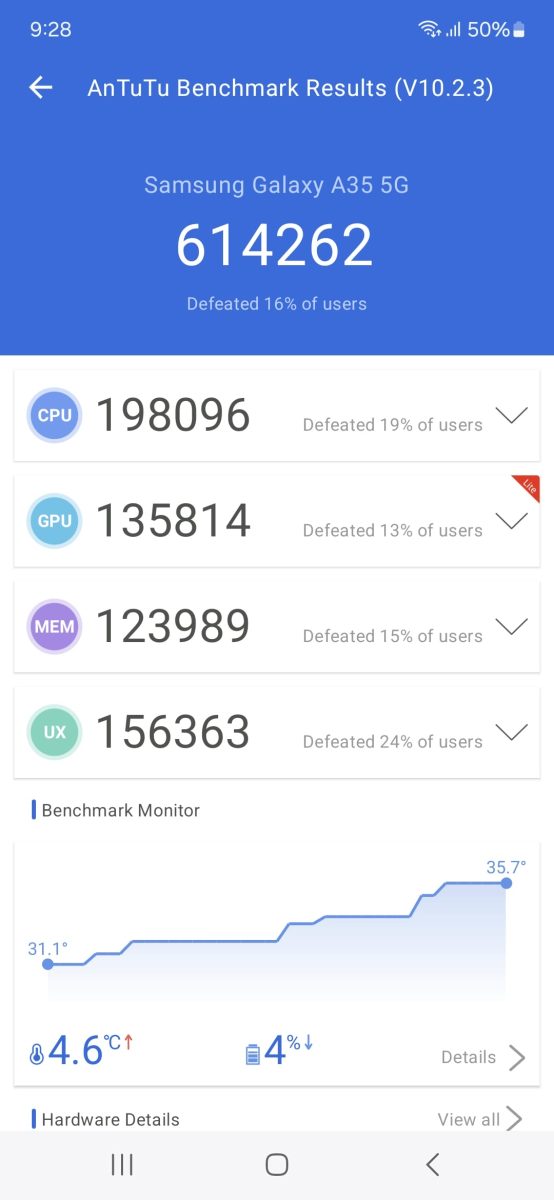554x1200 pixels.
Task: Open recent apps from navigation bar
Action: 122,1164
